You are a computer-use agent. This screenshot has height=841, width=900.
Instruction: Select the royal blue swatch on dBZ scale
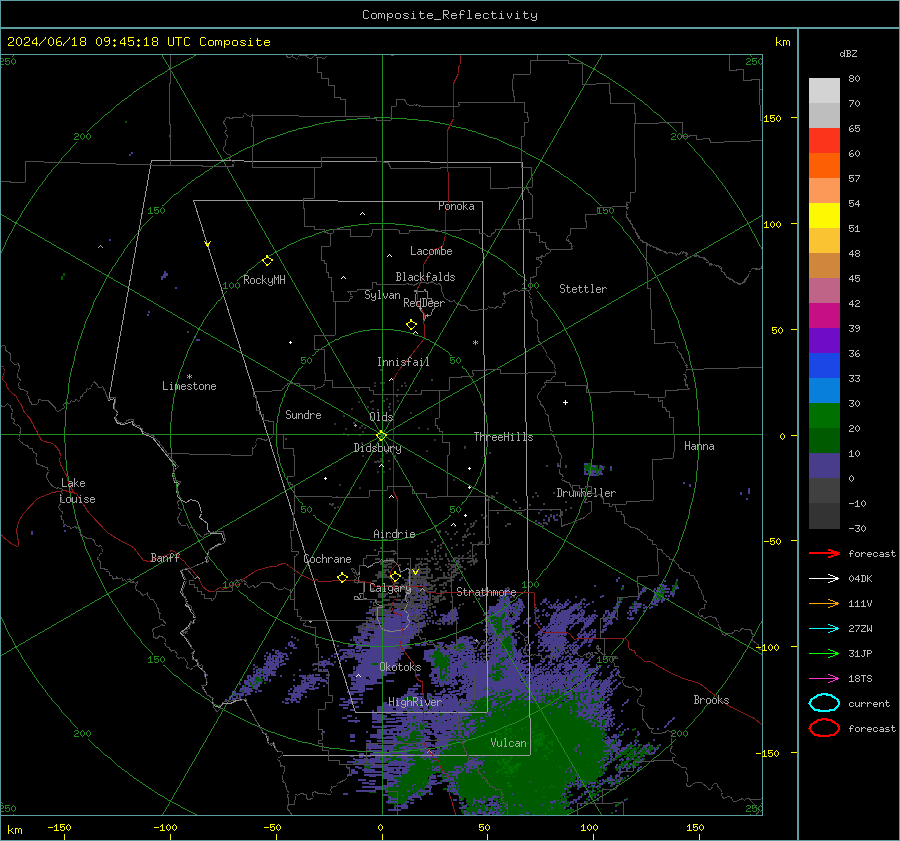coord(824,365)
